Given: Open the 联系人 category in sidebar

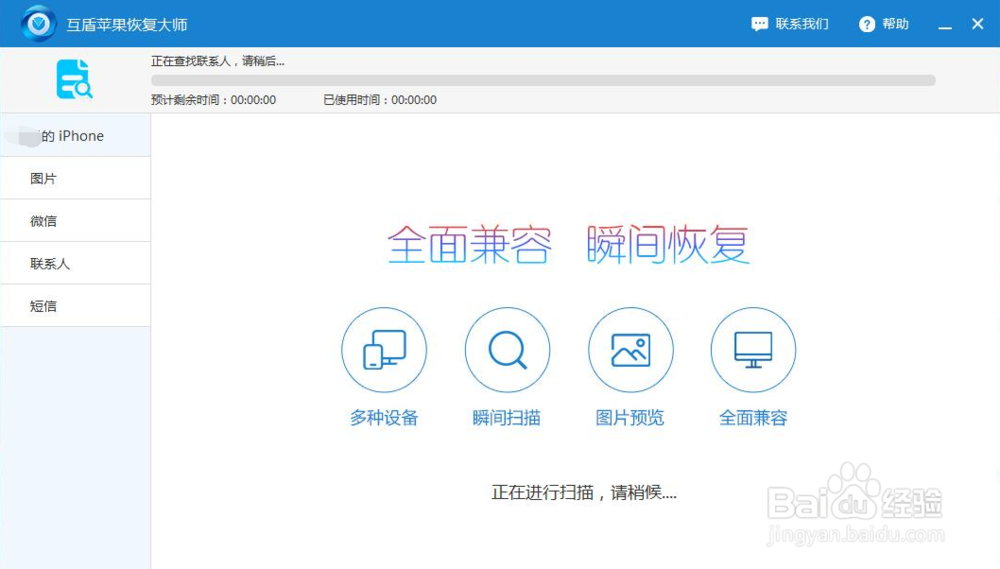Looking at the screenshot, I should 75,263.
